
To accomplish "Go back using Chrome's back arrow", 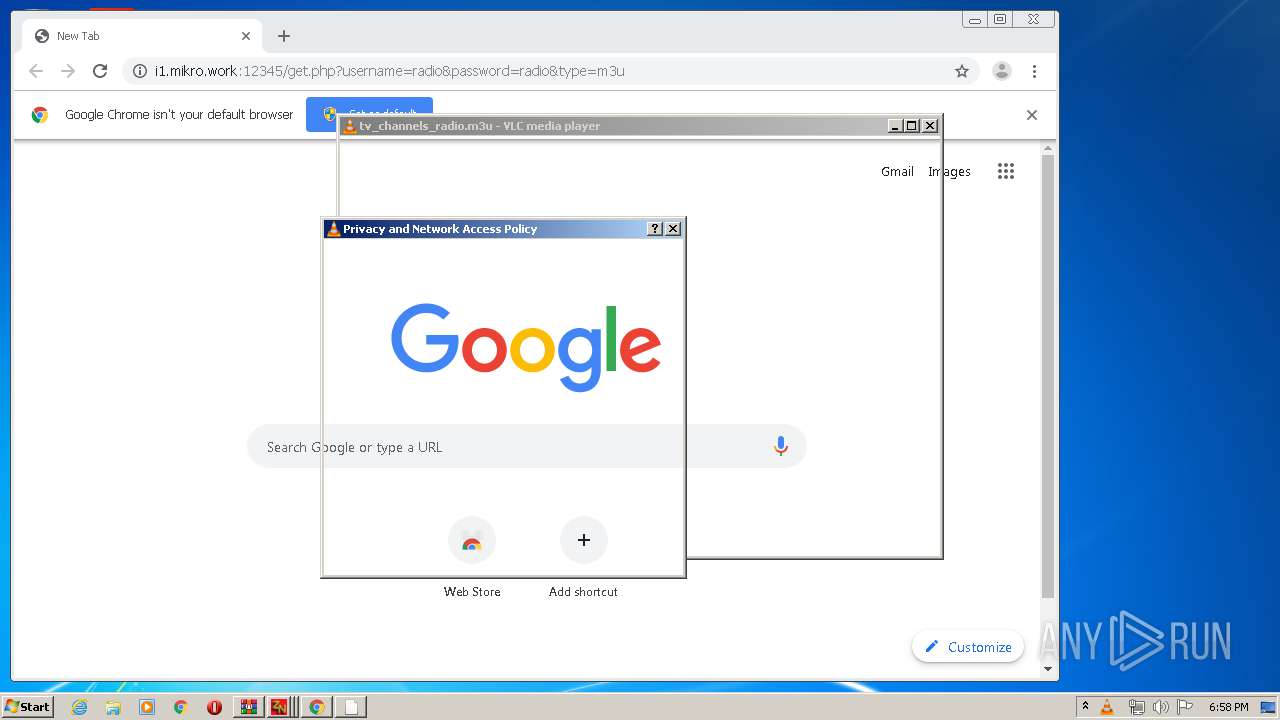I will coord(36,71).
